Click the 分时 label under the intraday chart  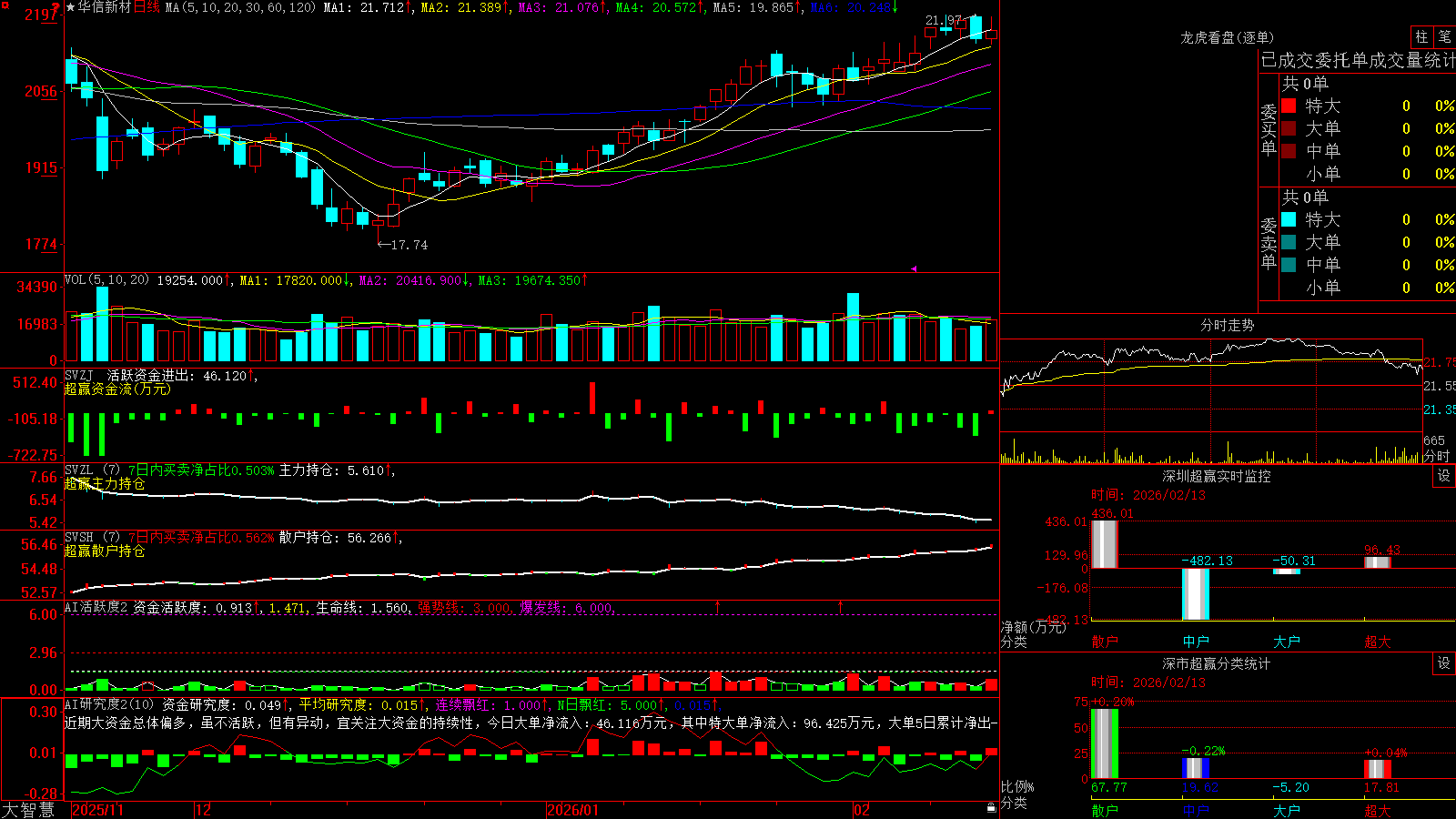(1437, 456)
